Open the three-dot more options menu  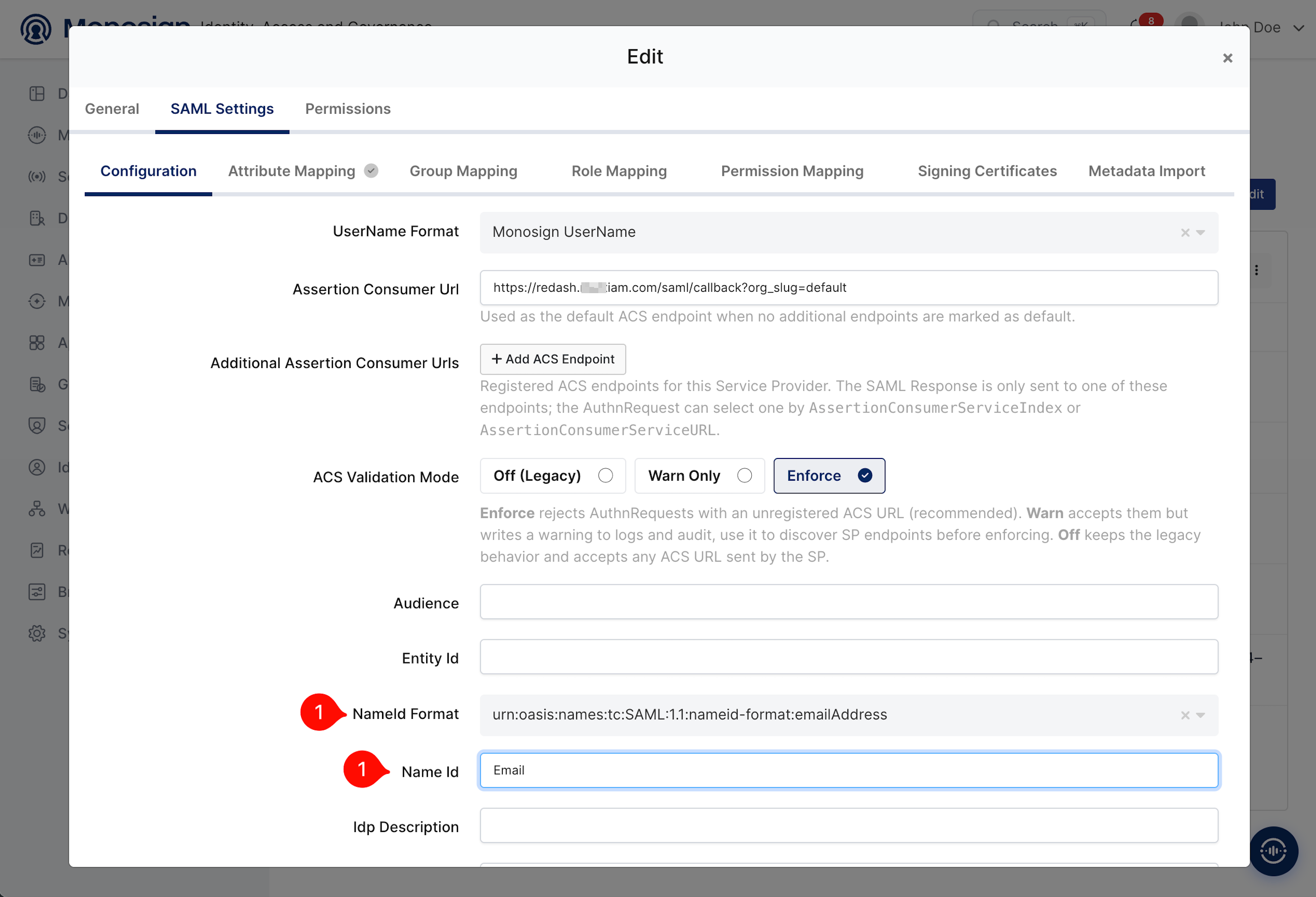pos(1256,270)
